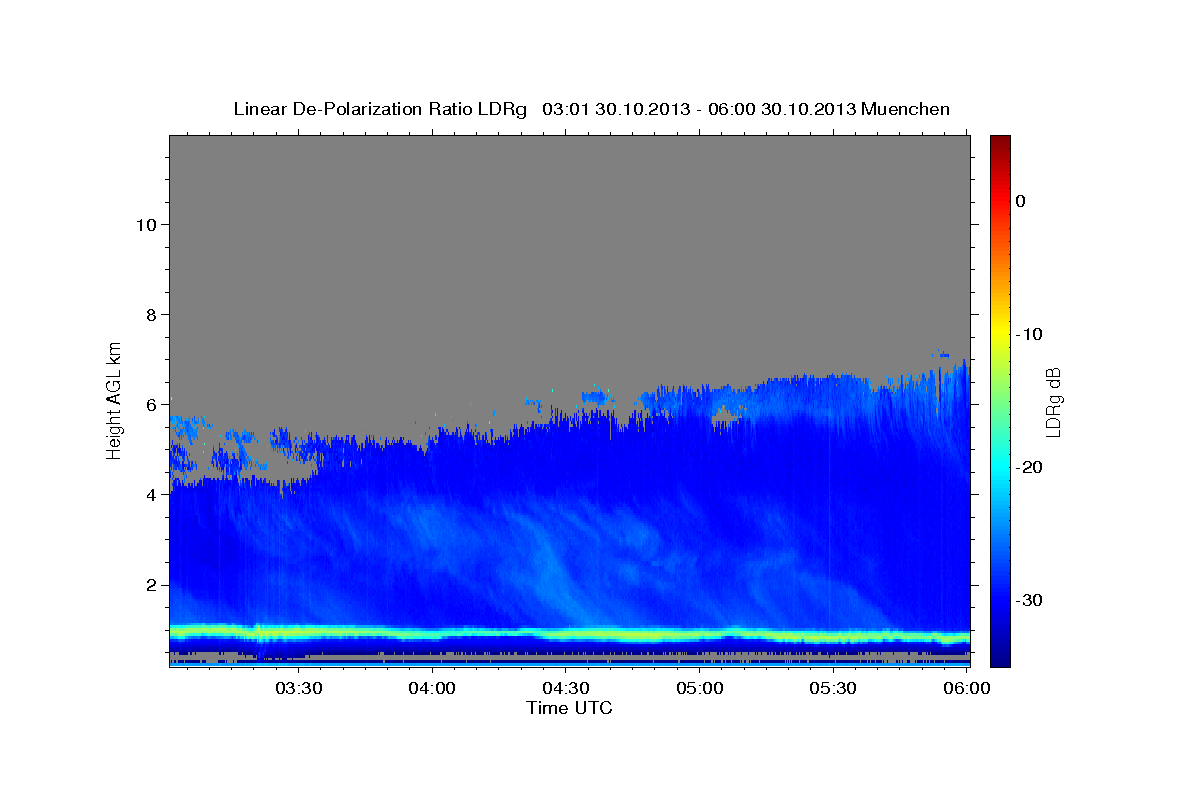Click the height tick label 6
The width and height of the screenshot is (1200, 800).
pos(150,404)
